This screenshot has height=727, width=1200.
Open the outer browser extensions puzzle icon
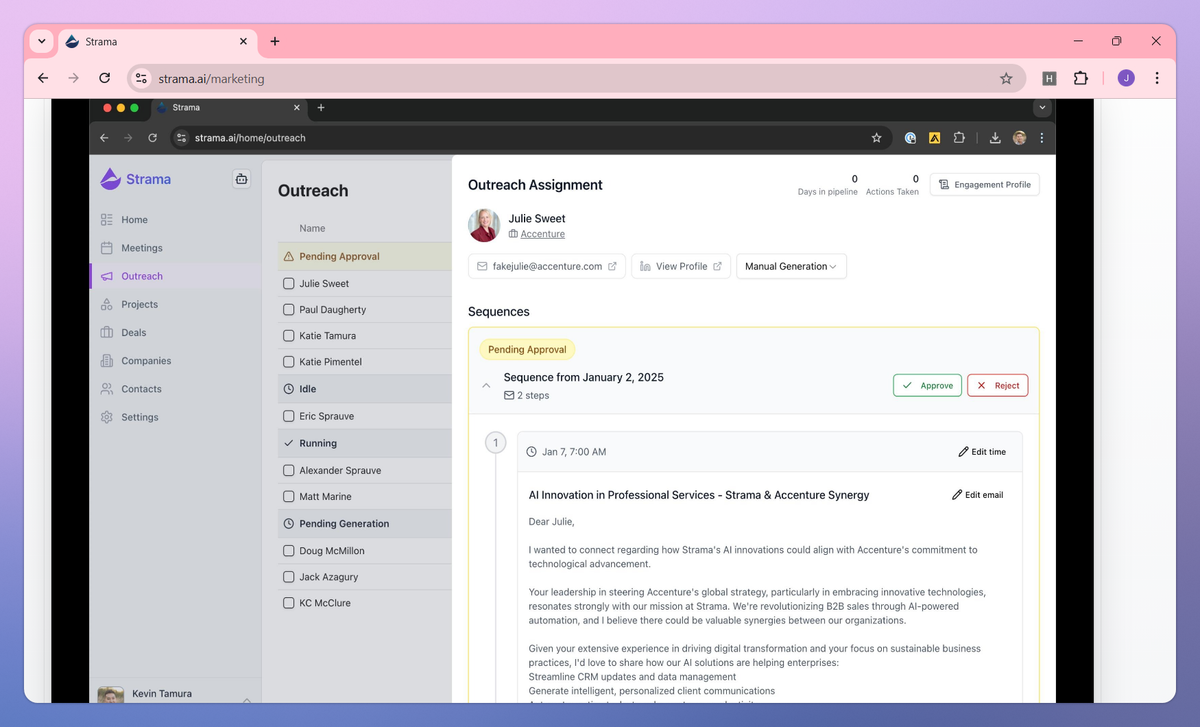click(1080, 78)
